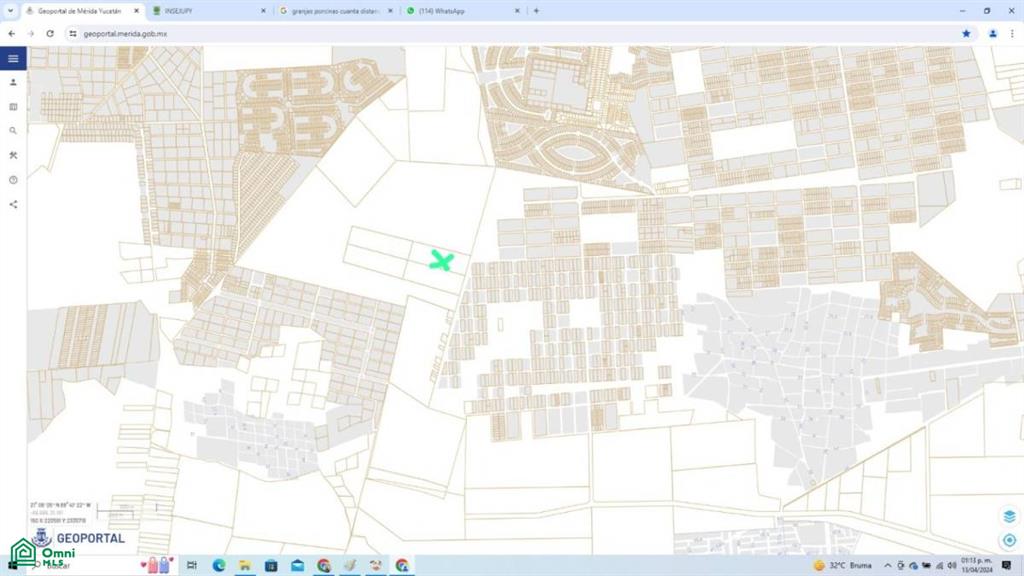The width and height of the screenshot is (1024, 576).
Task: Open the 32°C Bruma weather widget
Action: click(842, 566)
